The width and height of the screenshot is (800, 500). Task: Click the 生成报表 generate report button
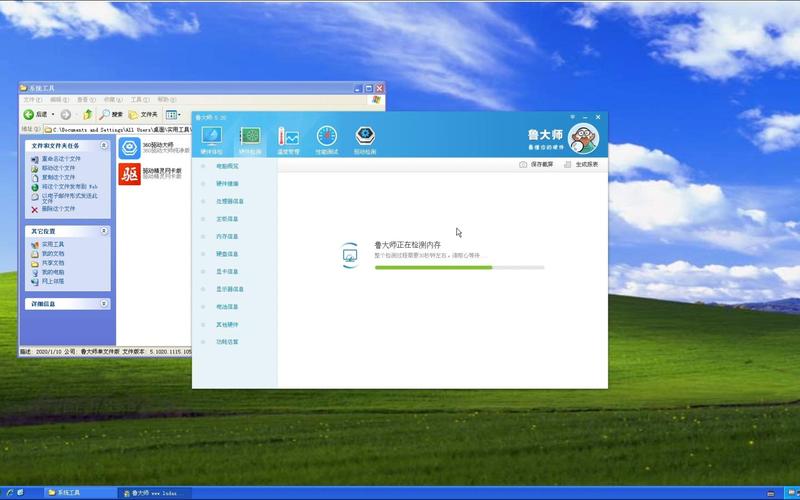581,164
